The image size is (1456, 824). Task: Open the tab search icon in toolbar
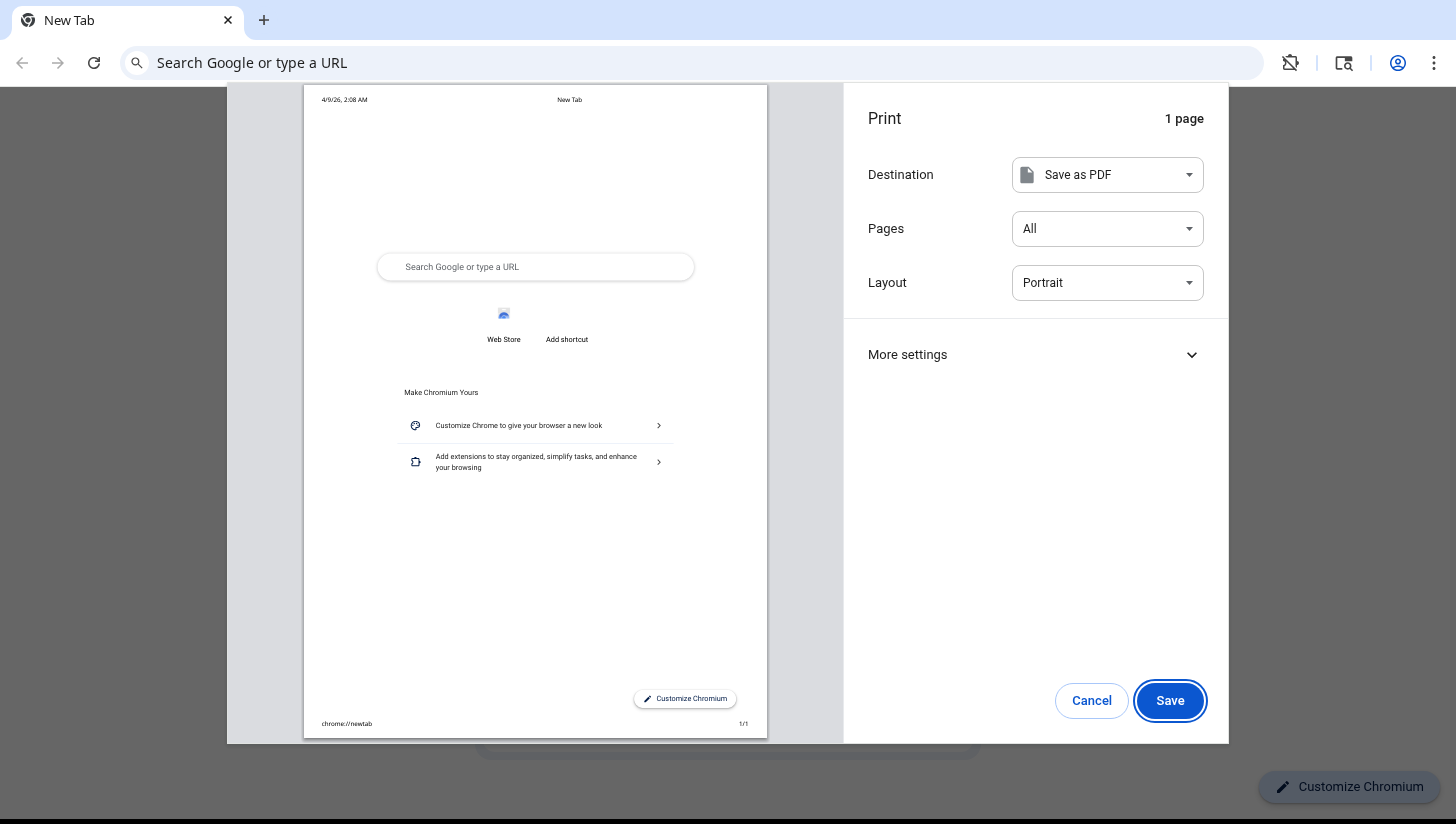(x=1344, y=63)
